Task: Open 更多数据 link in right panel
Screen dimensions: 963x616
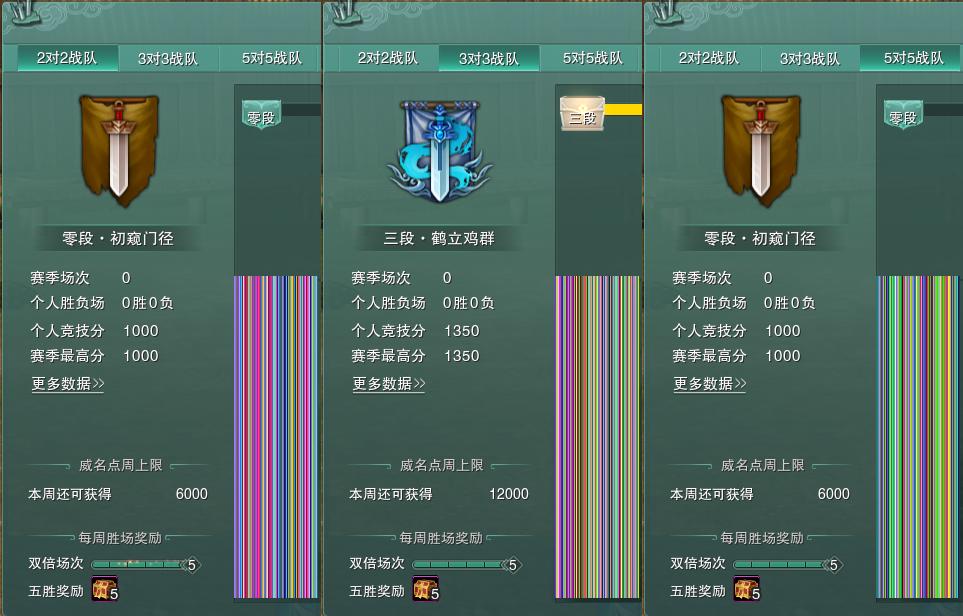Action: click(710, 384)
